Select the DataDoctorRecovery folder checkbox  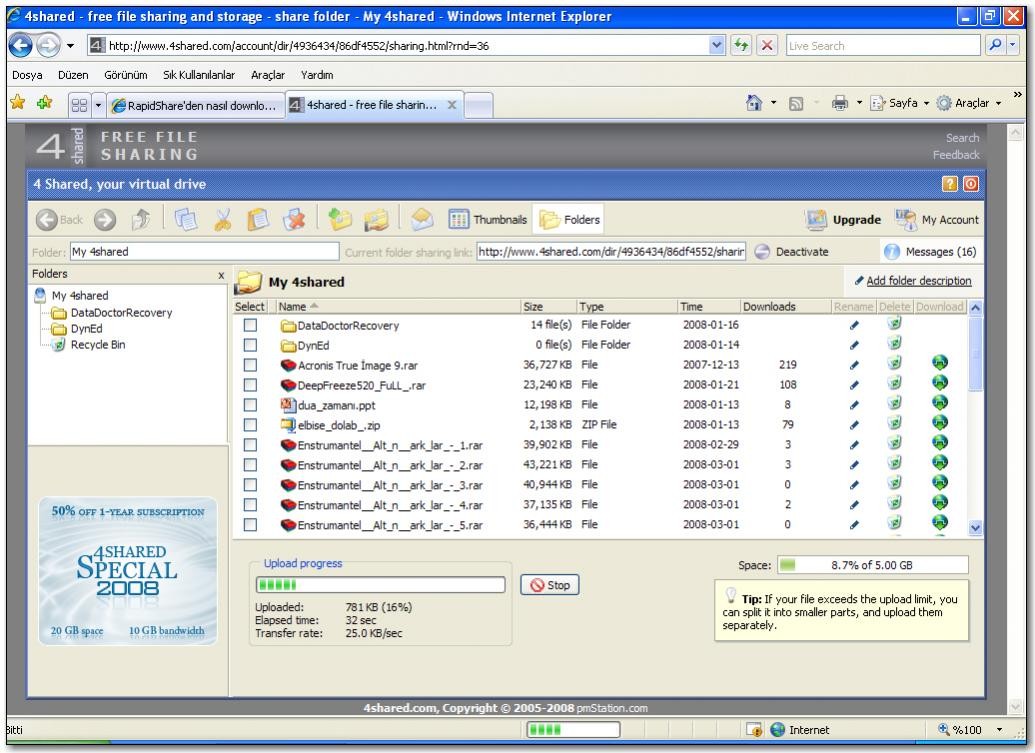click(251, 325)
